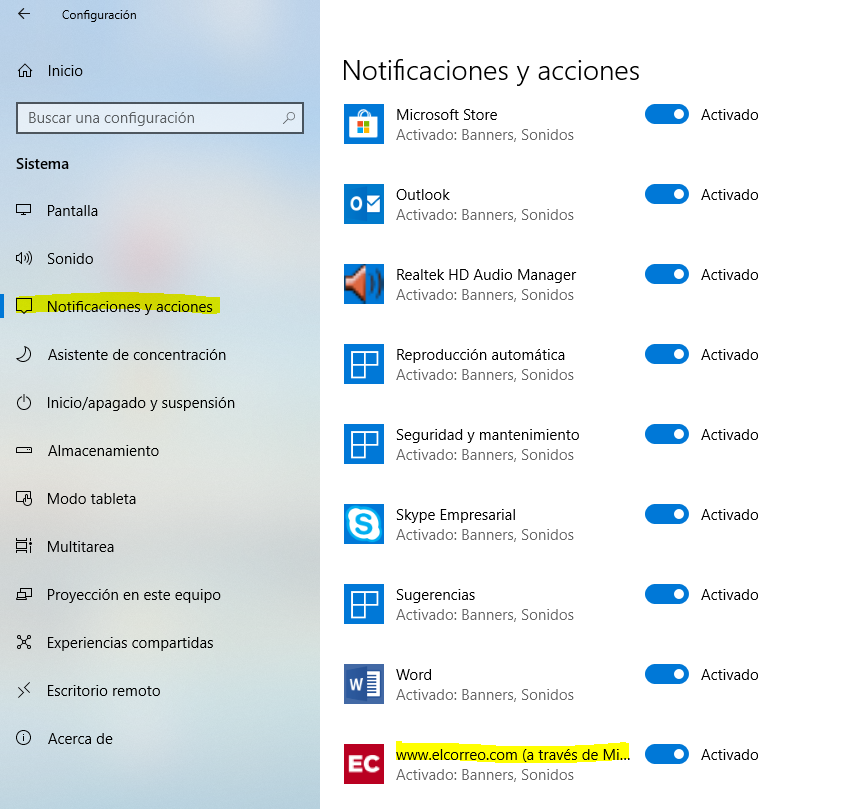Open Seguridad y mantenimiento notification details
The image size is (863, 809).
point(488,435)
